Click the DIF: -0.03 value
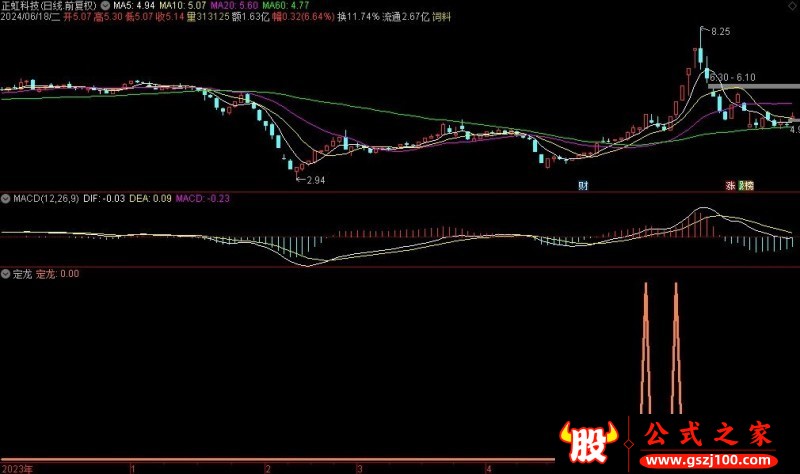The width and height of the screenshot is (800, 474). coord(104,198)
